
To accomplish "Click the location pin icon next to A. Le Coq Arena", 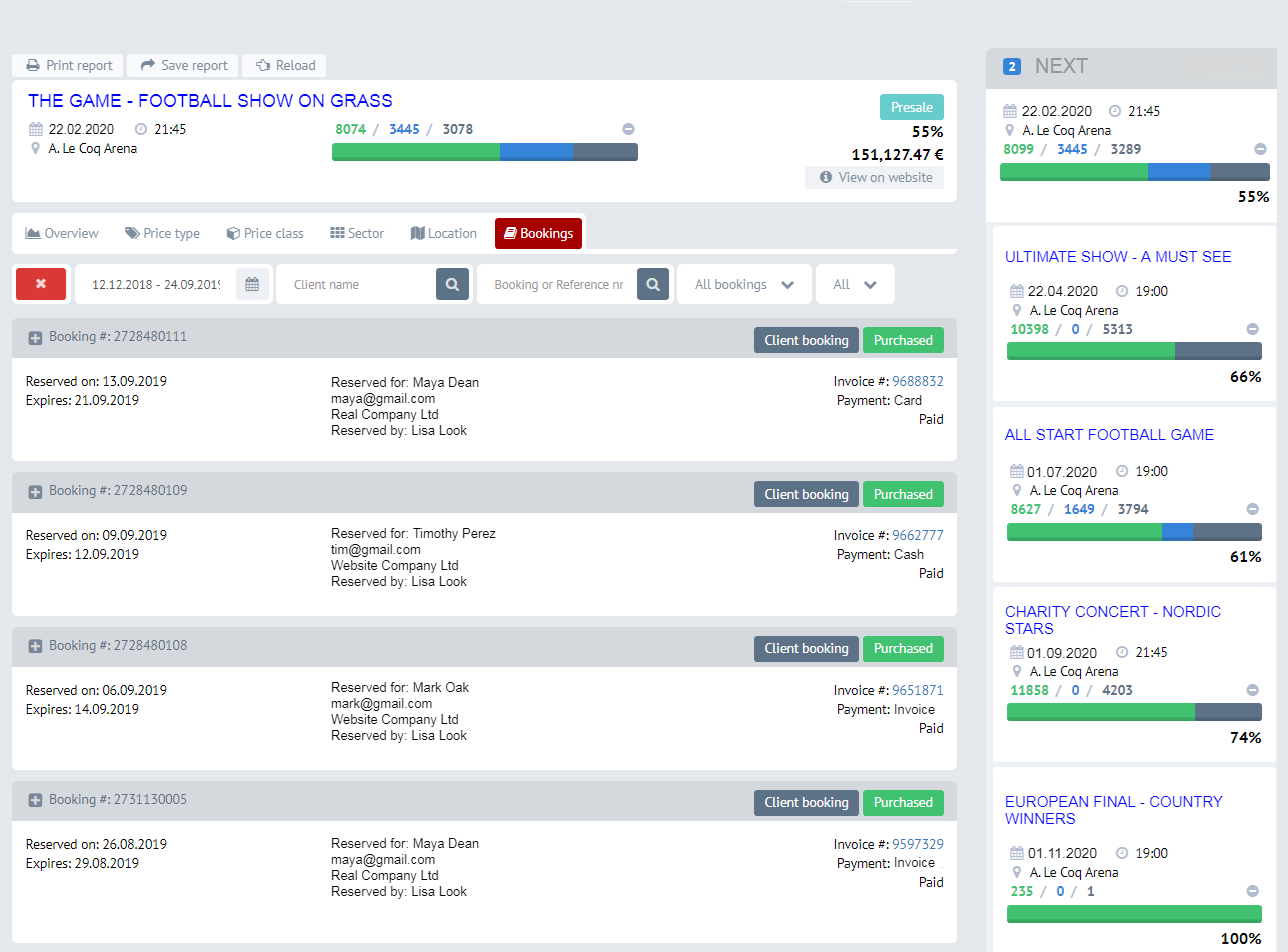I will click(36, 148).
